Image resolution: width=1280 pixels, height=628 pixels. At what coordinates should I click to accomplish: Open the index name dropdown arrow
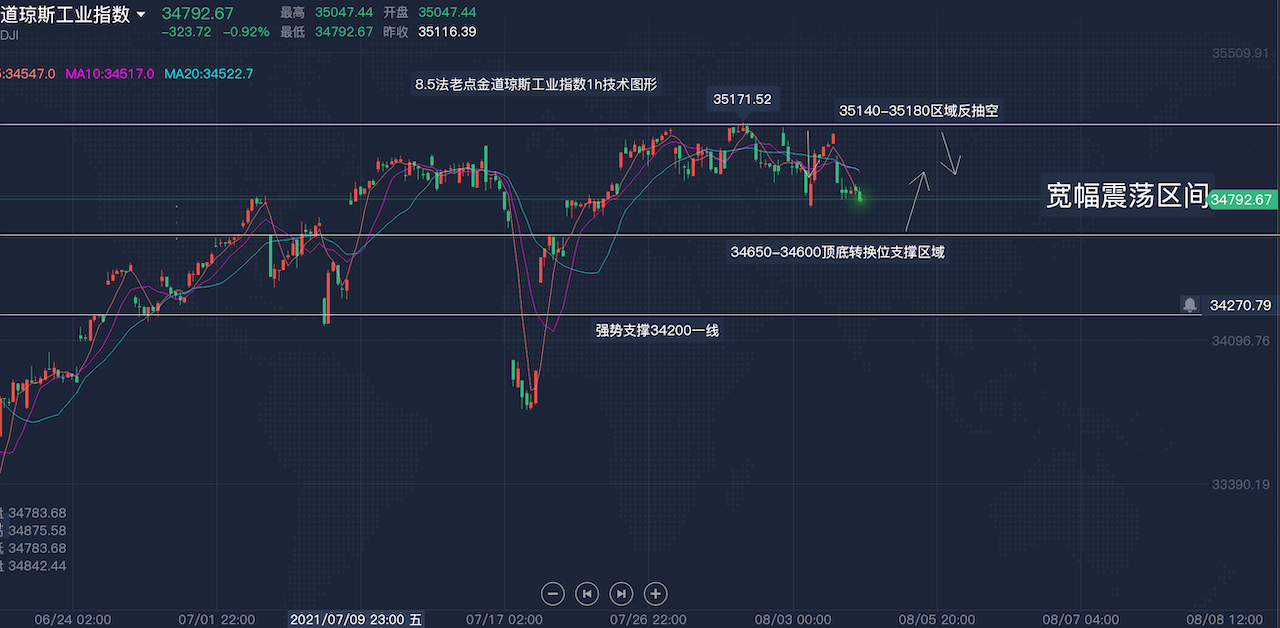coord(141,15)
